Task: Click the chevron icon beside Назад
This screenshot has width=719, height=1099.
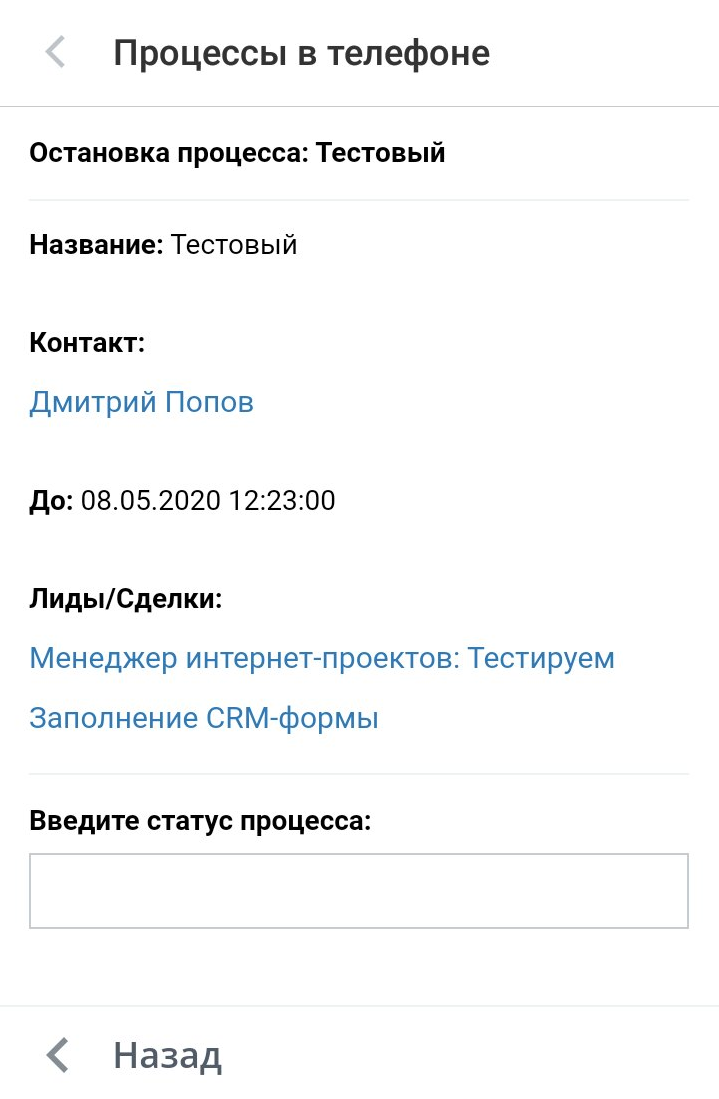Action: [59, 1055]
